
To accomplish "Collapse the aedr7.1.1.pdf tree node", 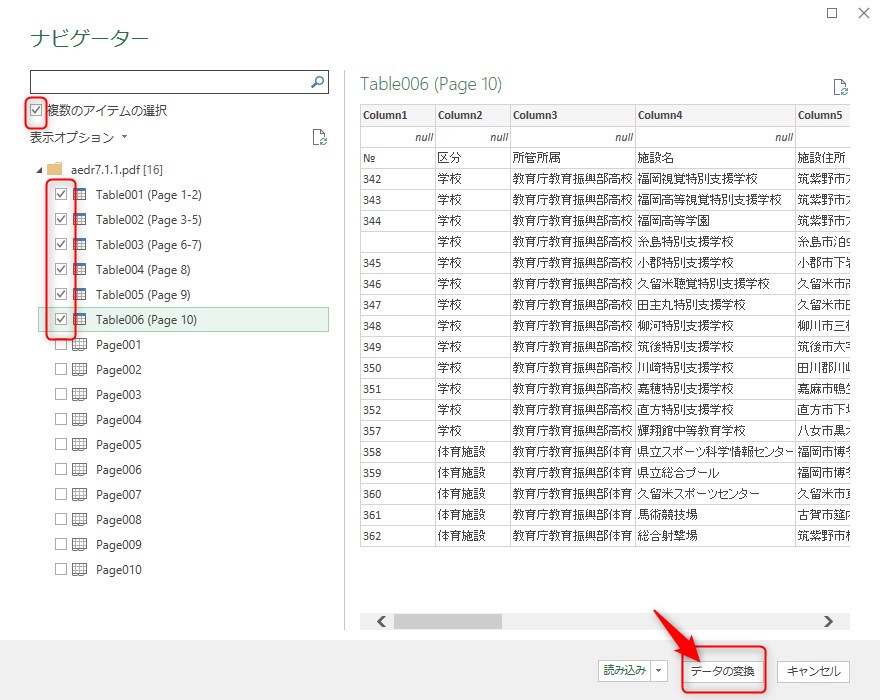I will (x=39, y=169).
